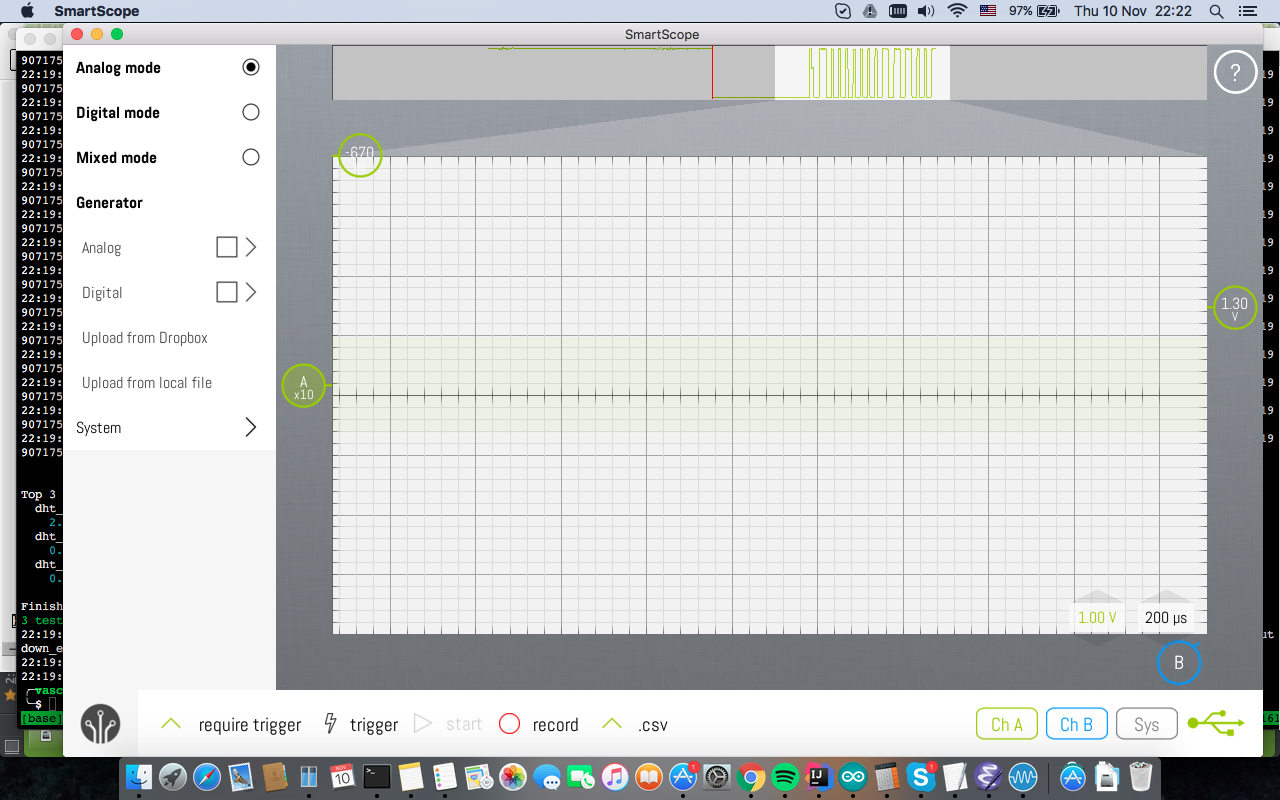Open iTunes from the Dock

pyautogui.click(x=615, y=776)
